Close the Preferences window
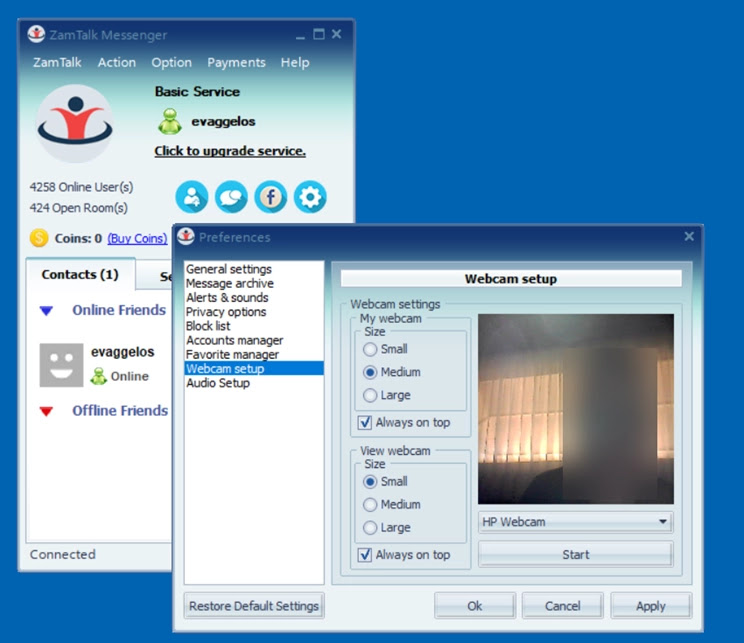 (x=689, y=236)
